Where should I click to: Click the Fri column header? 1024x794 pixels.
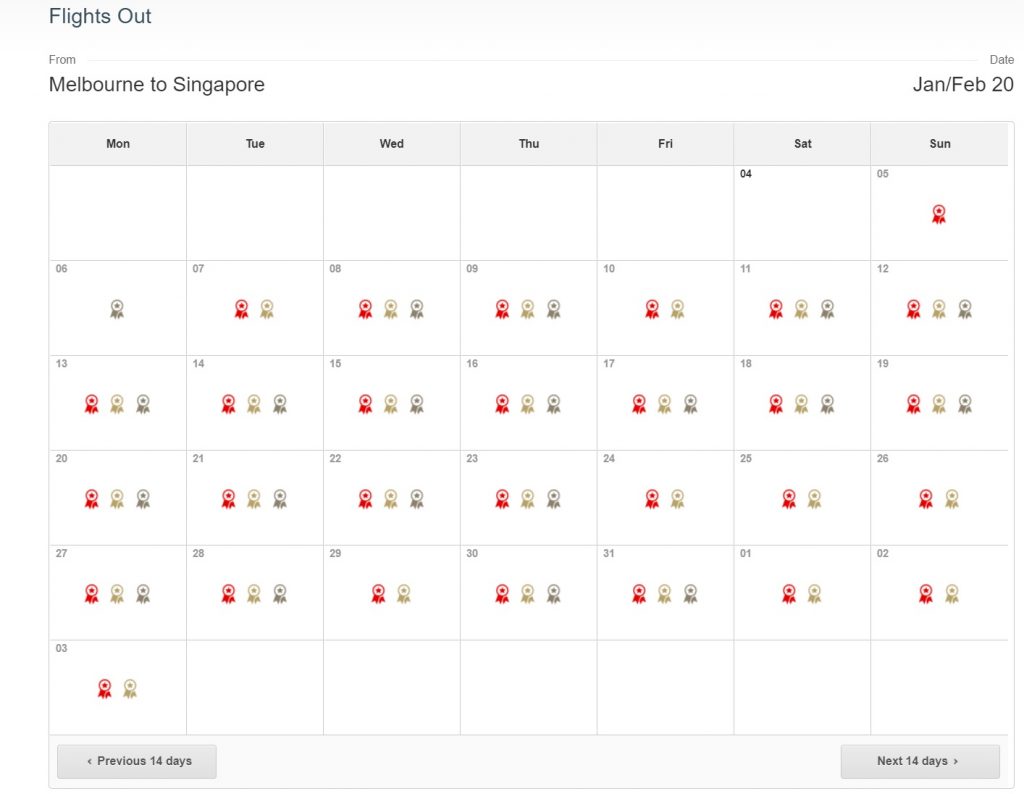(665, 144)
